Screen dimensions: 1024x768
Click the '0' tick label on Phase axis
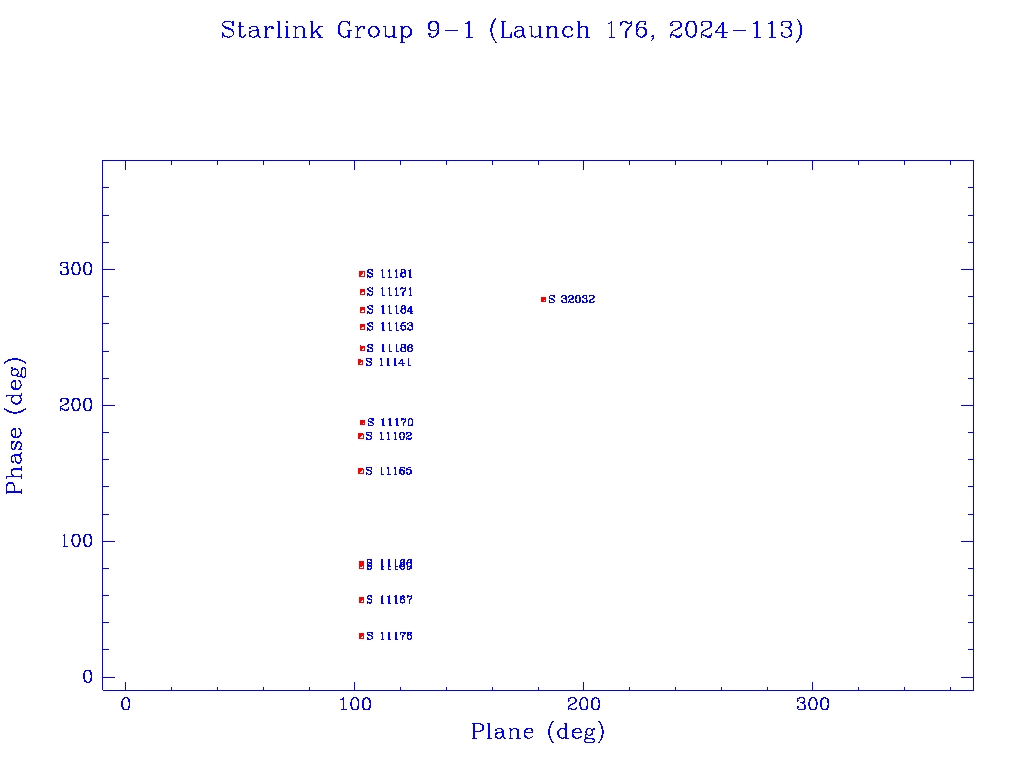coord(88,677)
